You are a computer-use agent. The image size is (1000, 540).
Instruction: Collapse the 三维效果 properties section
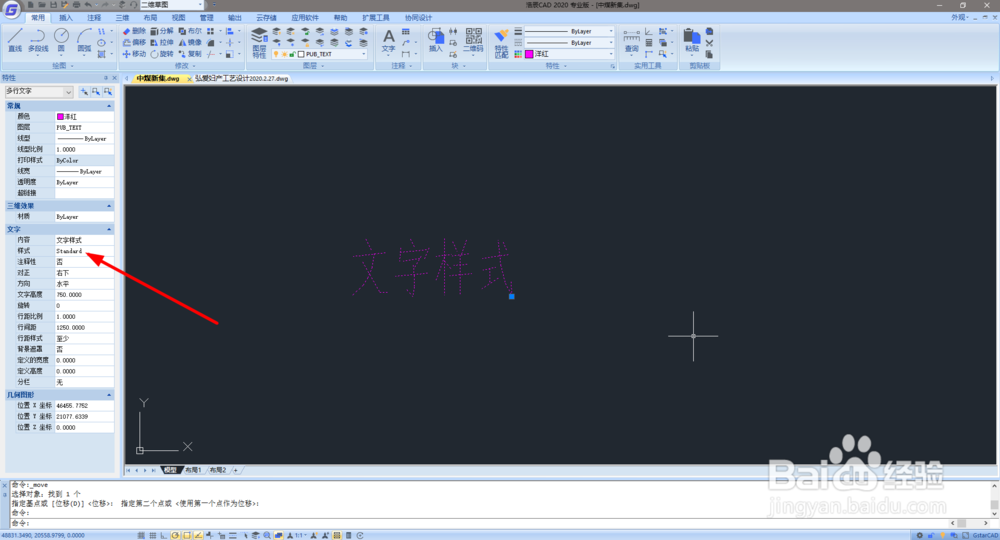pyautogui.click(x=109, y=206)
